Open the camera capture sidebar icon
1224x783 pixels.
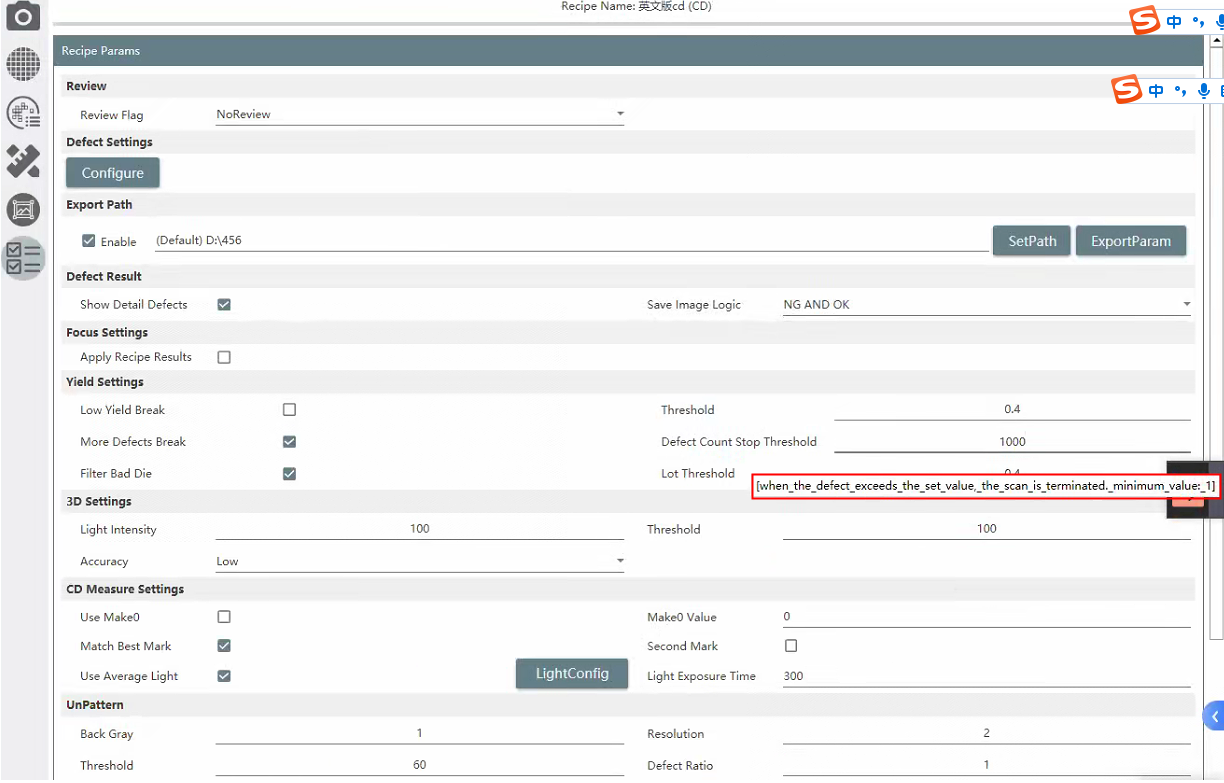23,15
